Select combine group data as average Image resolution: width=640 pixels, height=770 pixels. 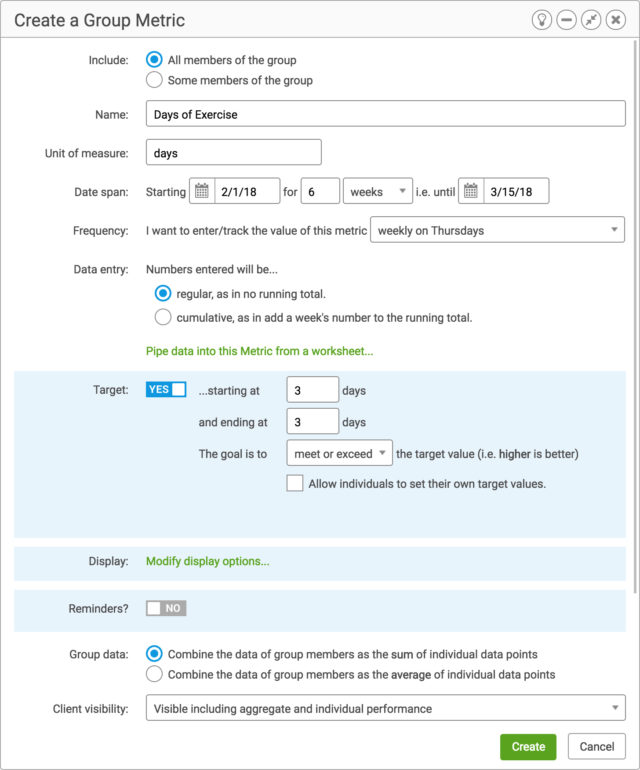(x=154, y=674)
